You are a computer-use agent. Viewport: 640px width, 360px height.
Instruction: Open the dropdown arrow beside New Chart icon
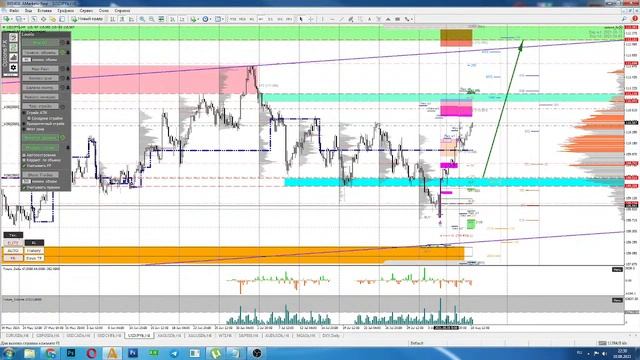(11, 19)
